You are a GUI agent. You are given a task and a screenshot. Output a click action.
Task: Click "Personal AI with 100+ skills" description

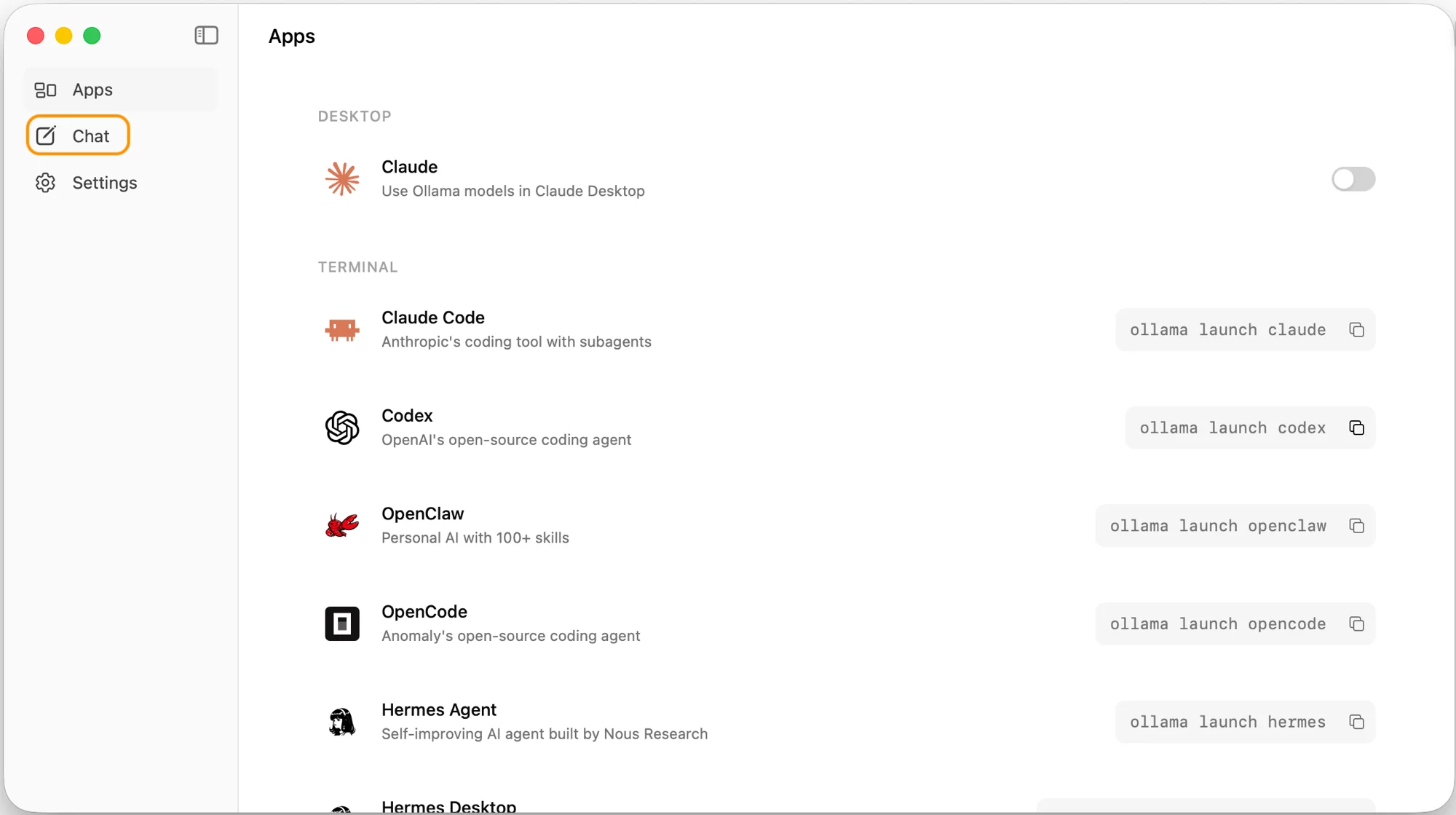click(x=475, y=538)
